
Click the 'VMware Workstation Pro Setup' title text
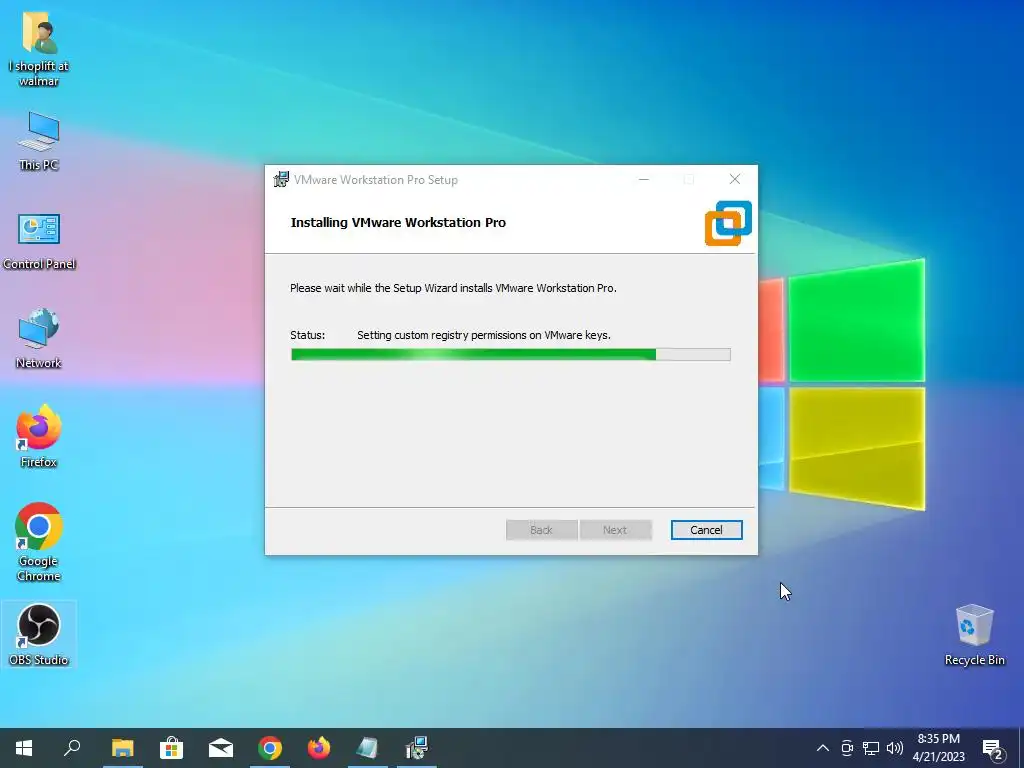point(376,180)
